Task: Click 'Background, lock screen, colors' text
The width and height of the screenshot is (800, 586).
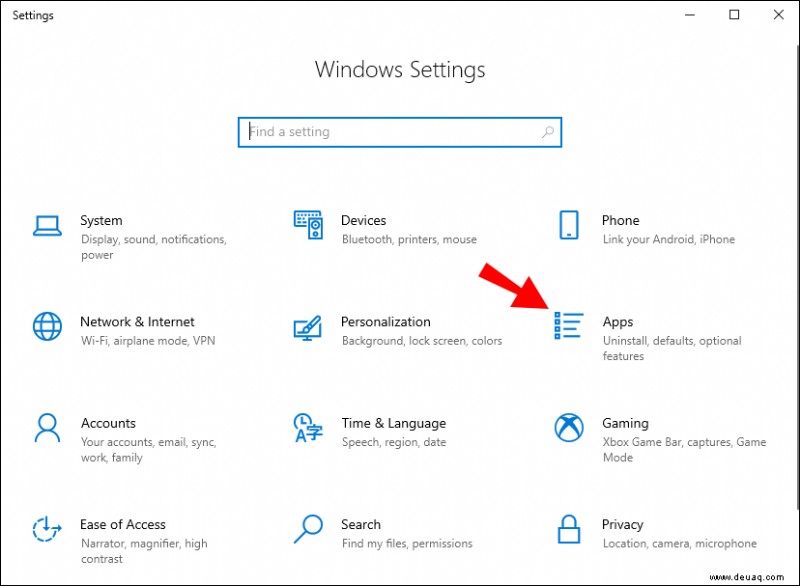Action: point(422,341)
